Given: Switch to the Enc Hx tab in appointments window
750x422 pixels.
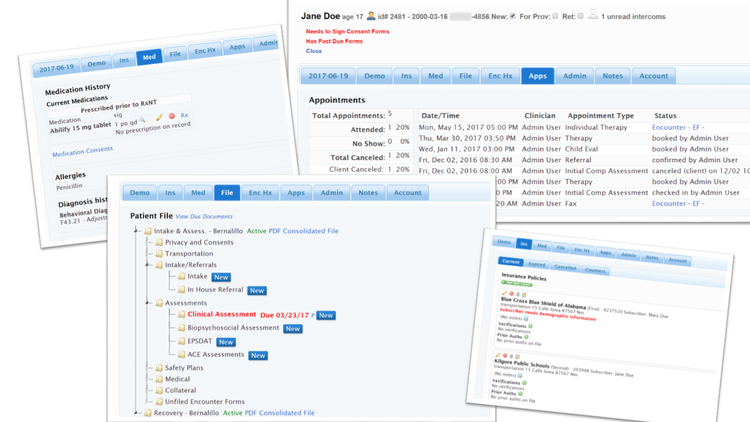Looking at the screenshot, I should [x=500, y=76].
